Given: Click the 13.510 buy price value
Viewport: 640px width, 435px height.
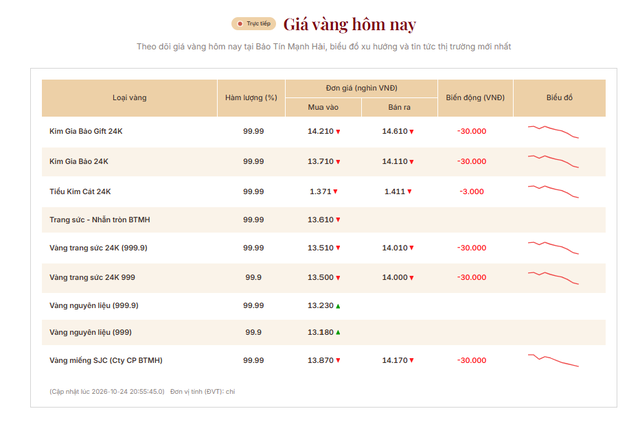Looking at the screenshot, I should click(320, 248).
